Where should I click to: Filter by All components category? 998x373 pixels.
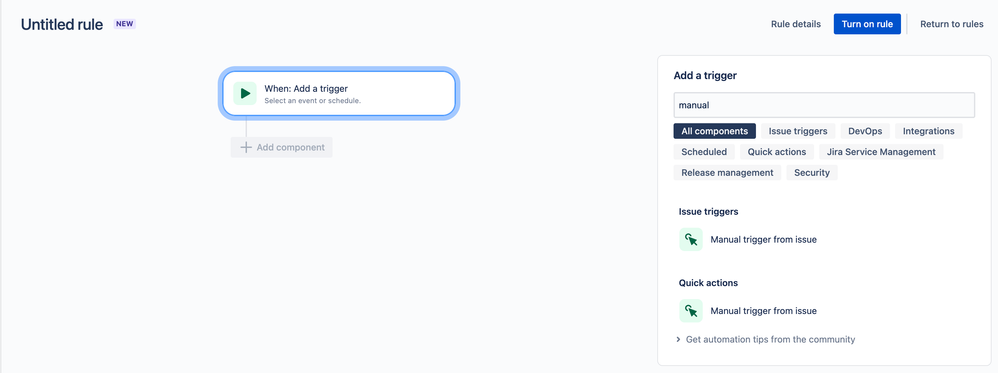[715, 131]
